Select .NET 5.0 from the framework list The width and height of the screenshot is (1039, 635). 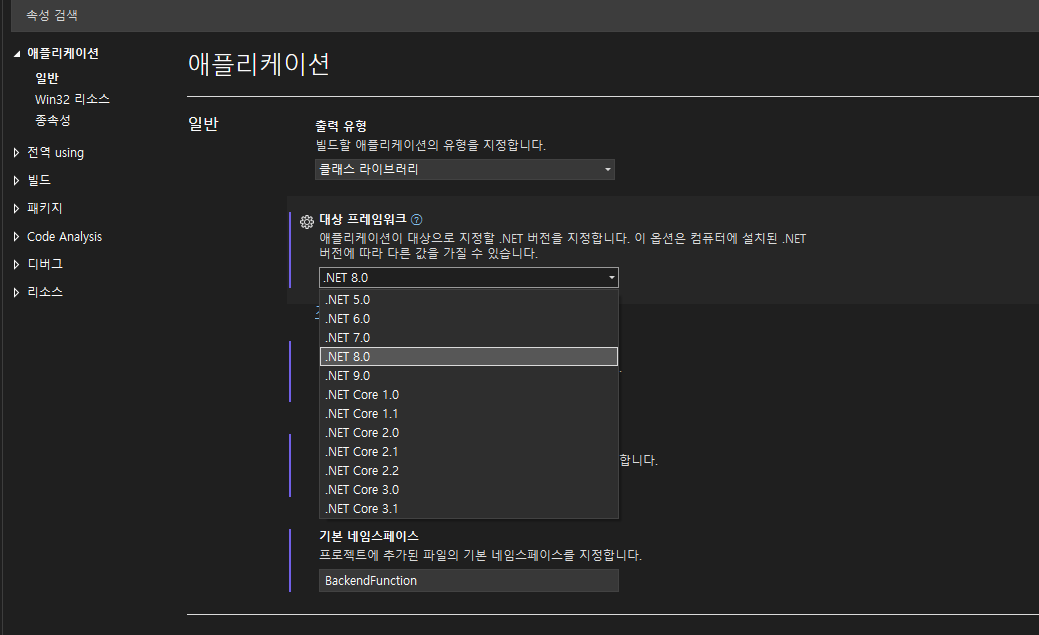point(468,300)
